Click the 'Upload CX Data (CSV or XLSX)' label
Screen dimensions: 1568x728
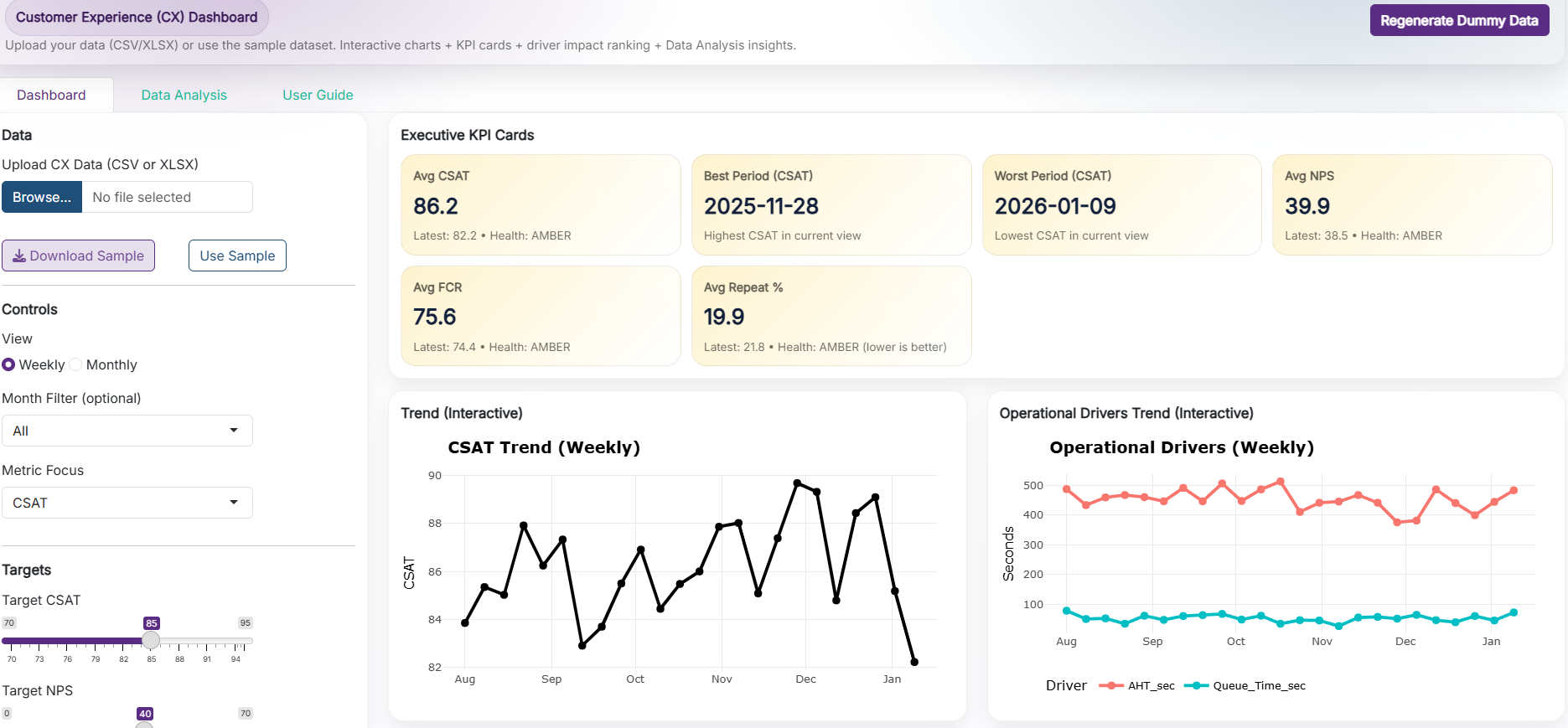point(100,164)
